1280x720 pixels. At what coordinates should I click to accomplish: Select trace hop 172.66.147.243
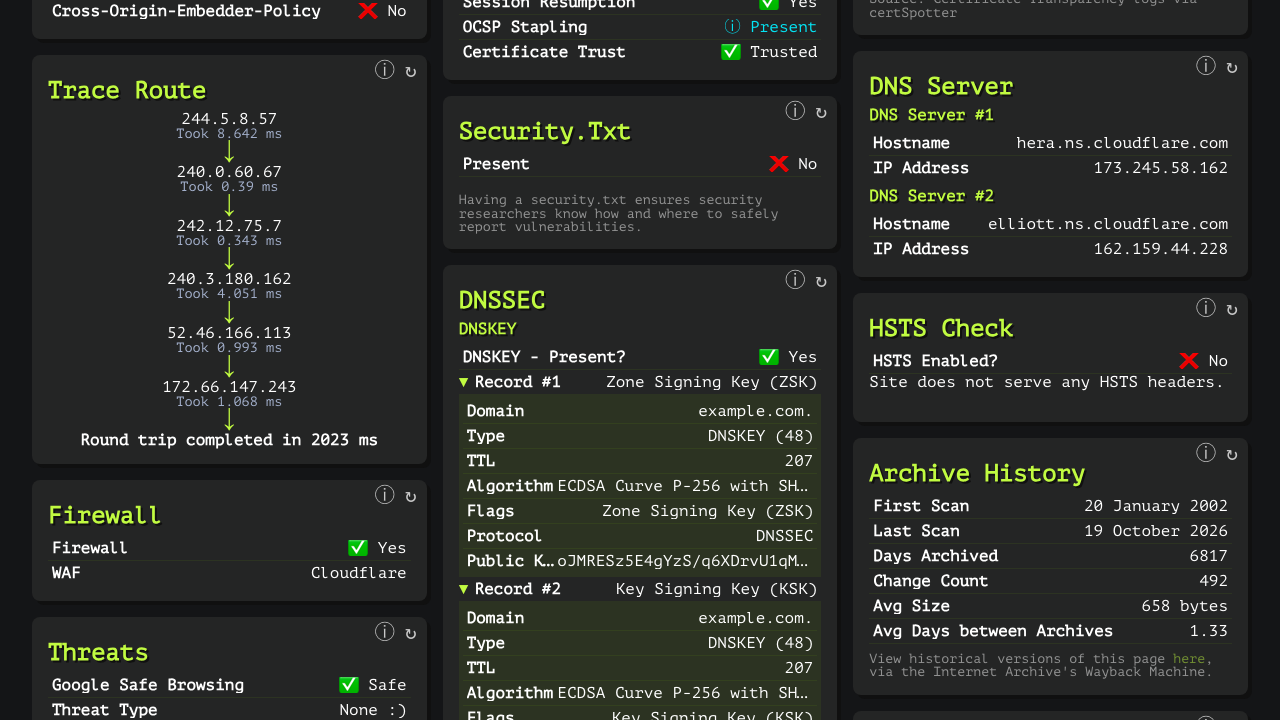pyautogui.click(x=229, y=386)
